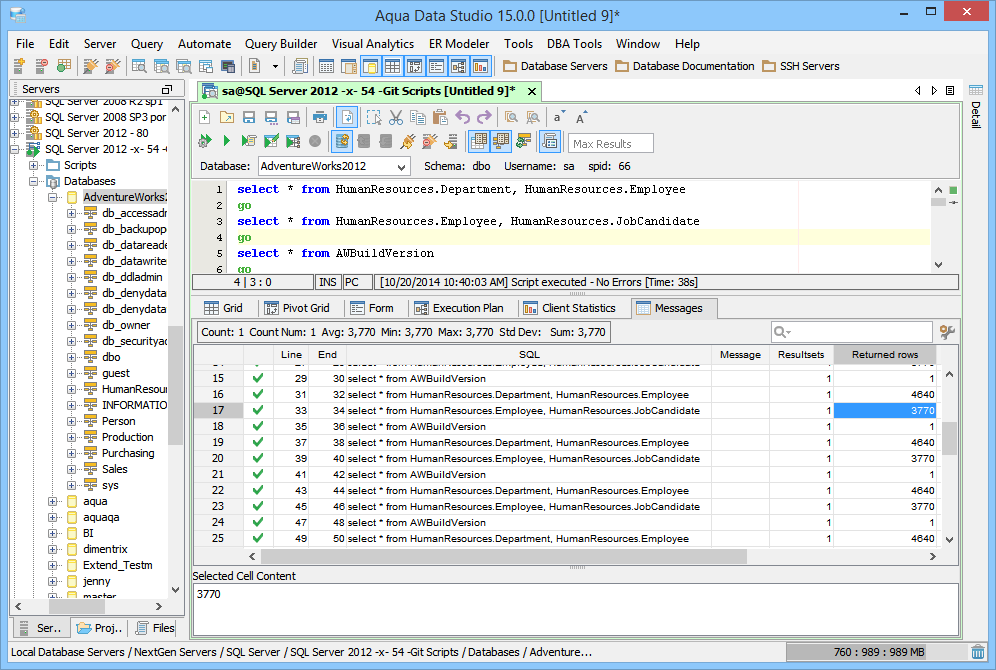Click the Cut scissors icon
This screenshot has height=670, width=996.
point(395,117)
